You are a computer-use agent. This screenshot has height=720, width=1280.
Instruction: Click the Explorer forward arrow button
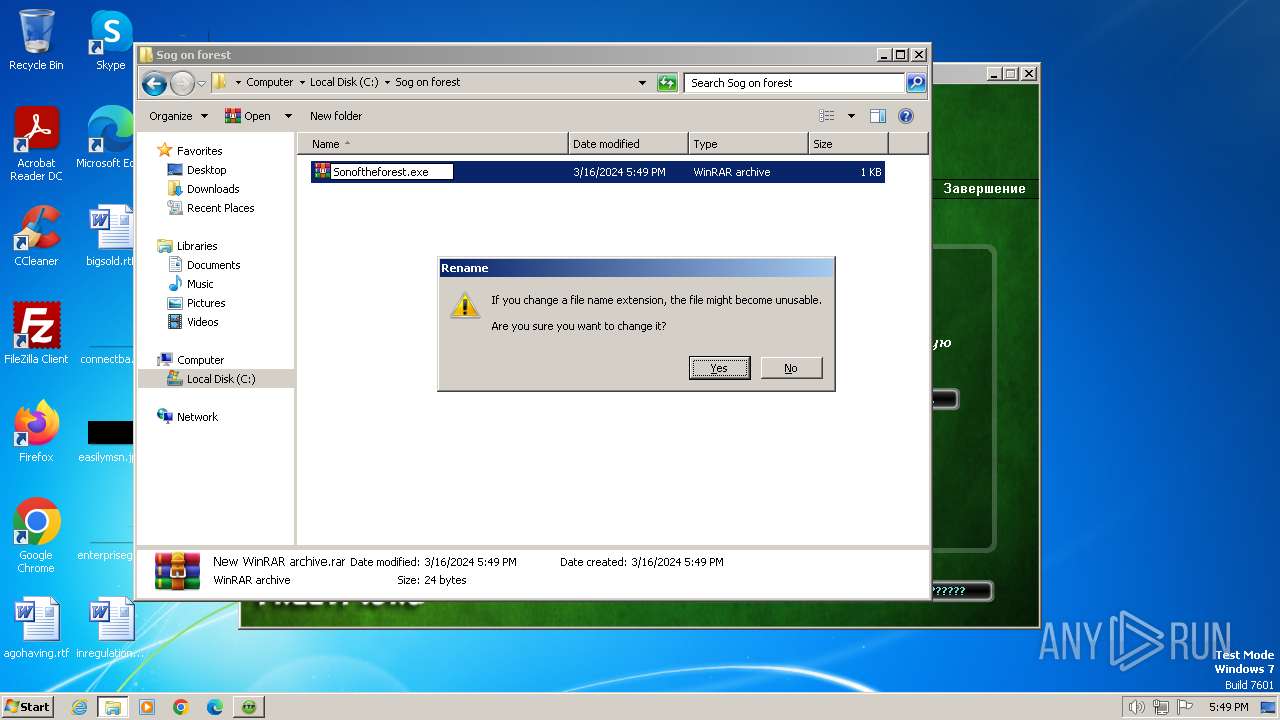tap(182, 83)
